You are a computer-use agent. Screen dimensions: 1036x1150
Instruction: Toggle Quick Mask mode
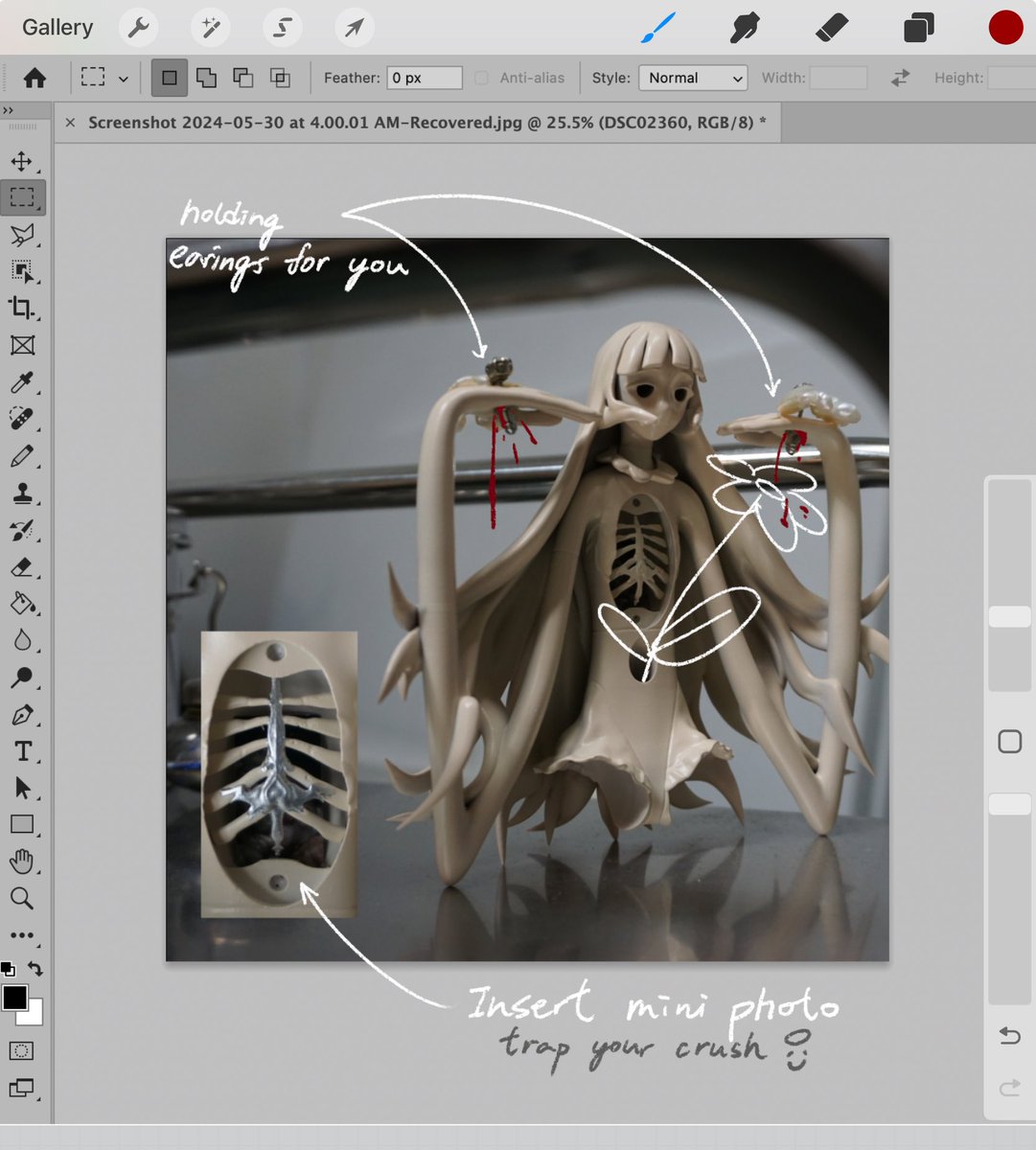pyautogui.click(x=22, y=1051)
